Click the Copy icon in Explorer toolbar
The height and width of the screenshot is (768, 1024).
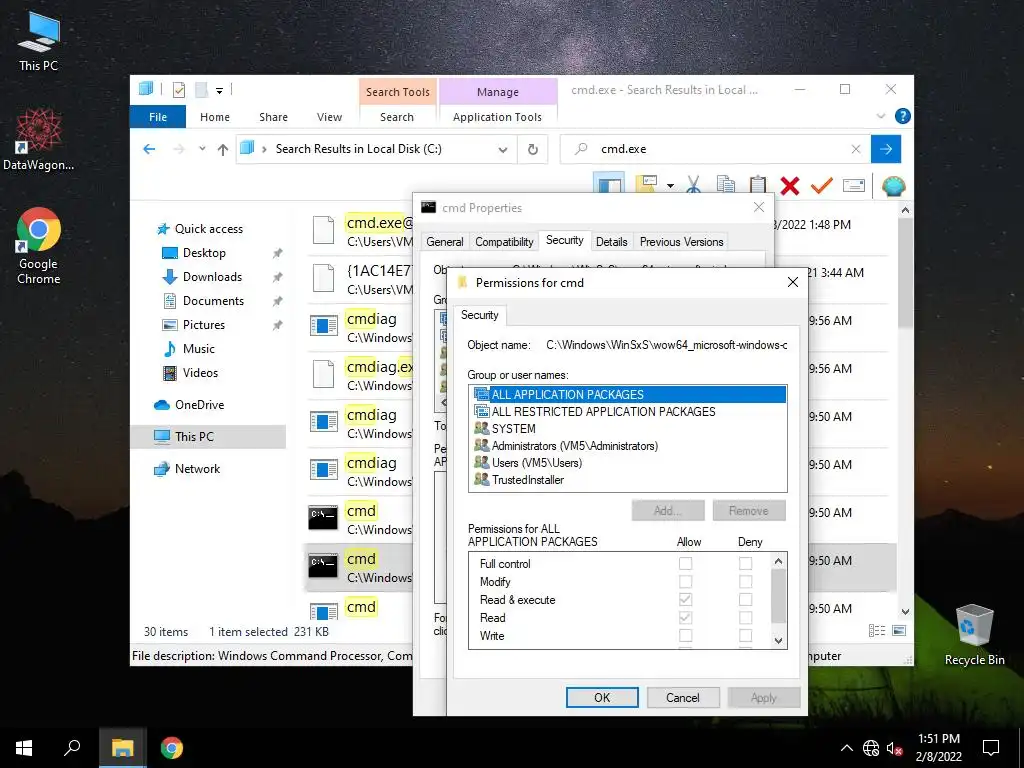726,185
